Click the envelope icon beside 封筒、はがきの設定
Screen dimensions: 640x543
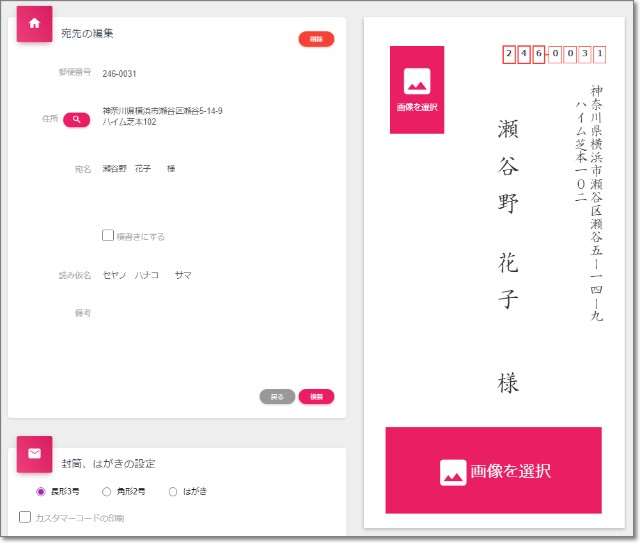(34, 454)
